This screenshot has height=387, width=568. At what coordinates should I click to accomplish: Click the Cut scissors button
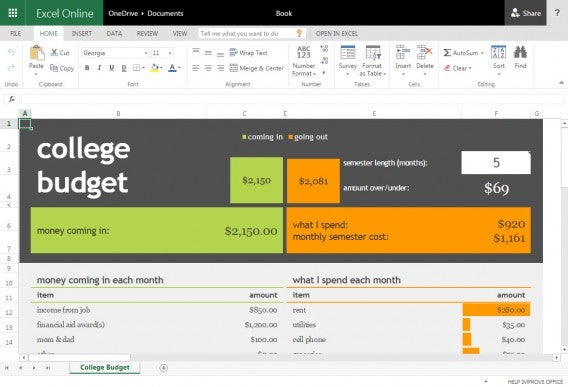point(60,53)
